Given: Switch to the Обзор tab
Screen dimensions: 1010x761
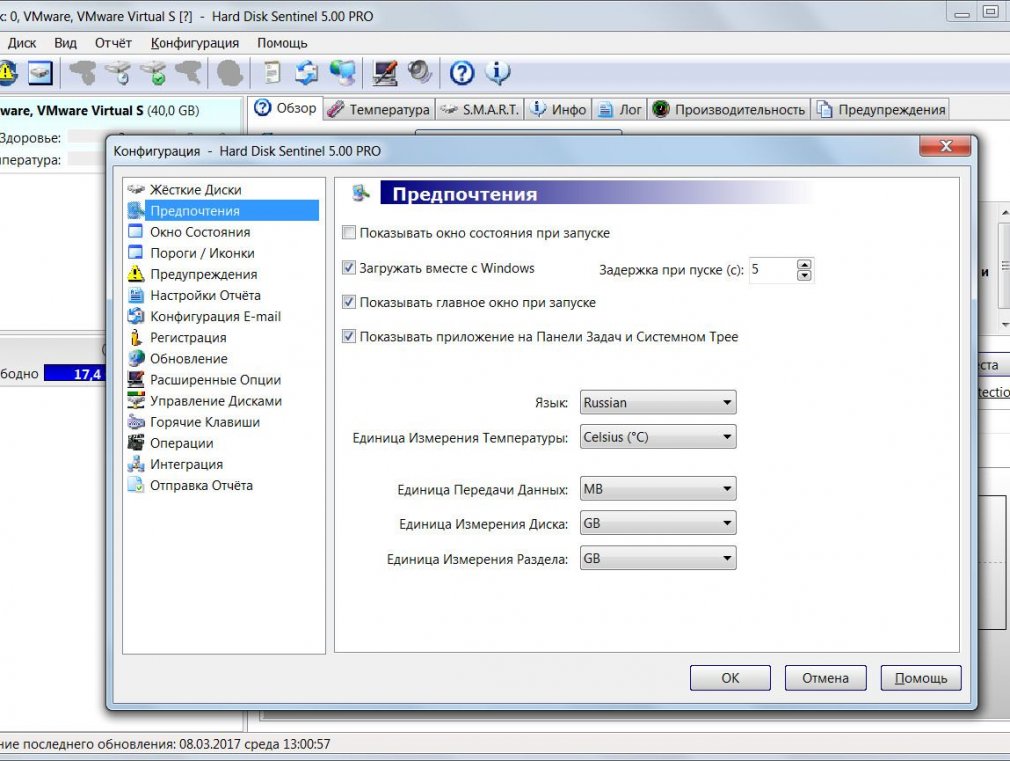Looking at the screenshot, I should [x=285, y=108].
